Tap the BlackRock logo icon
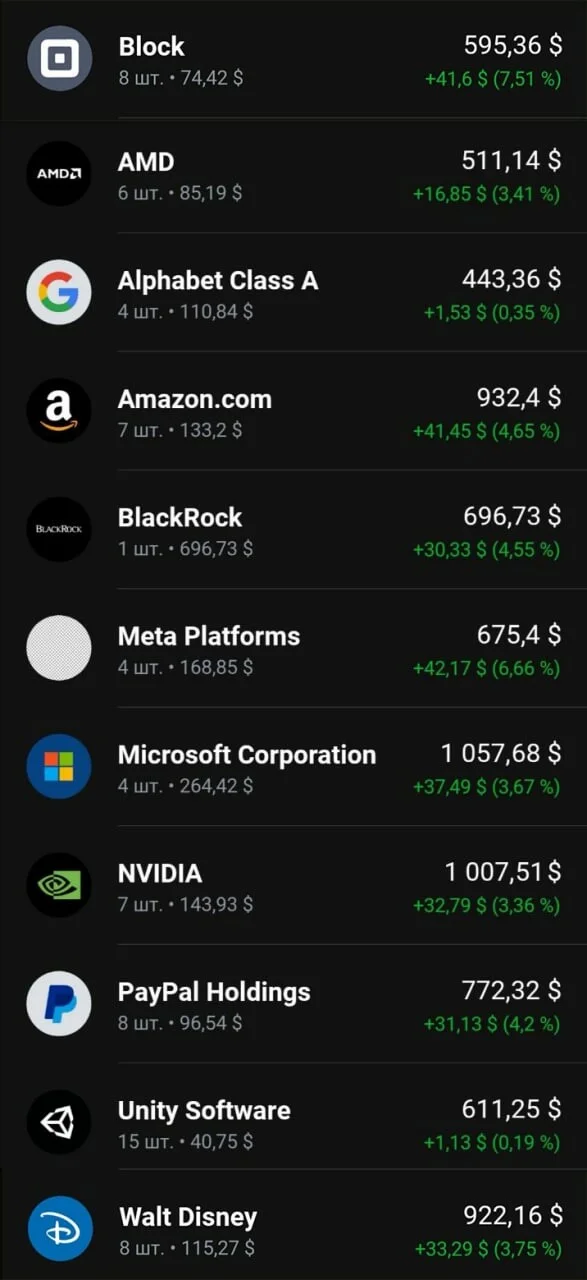The height and width of the screenshot is (1280, 587). (59, 529)
